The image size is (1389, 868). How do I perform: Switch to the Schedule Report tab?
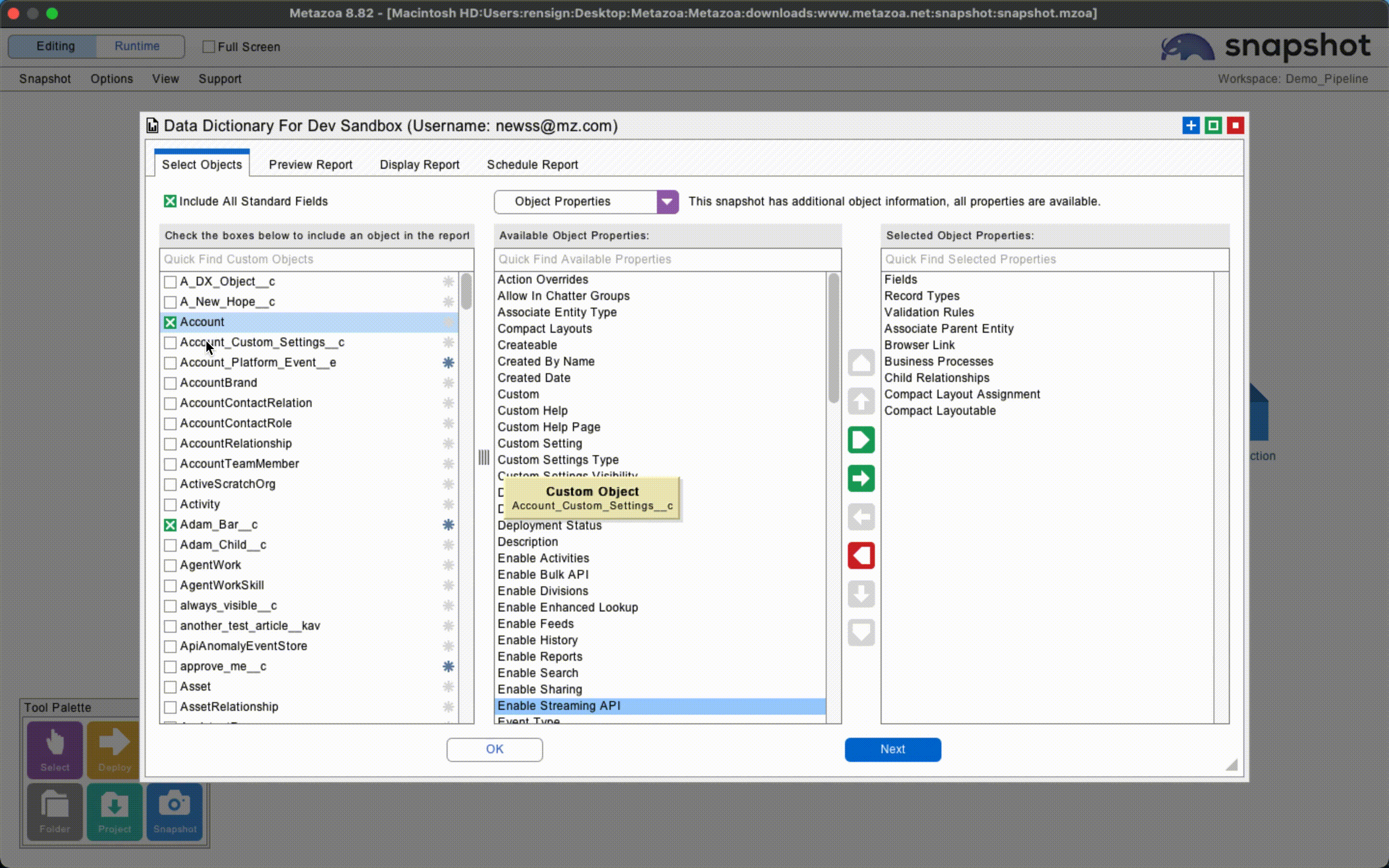point(532,165)
